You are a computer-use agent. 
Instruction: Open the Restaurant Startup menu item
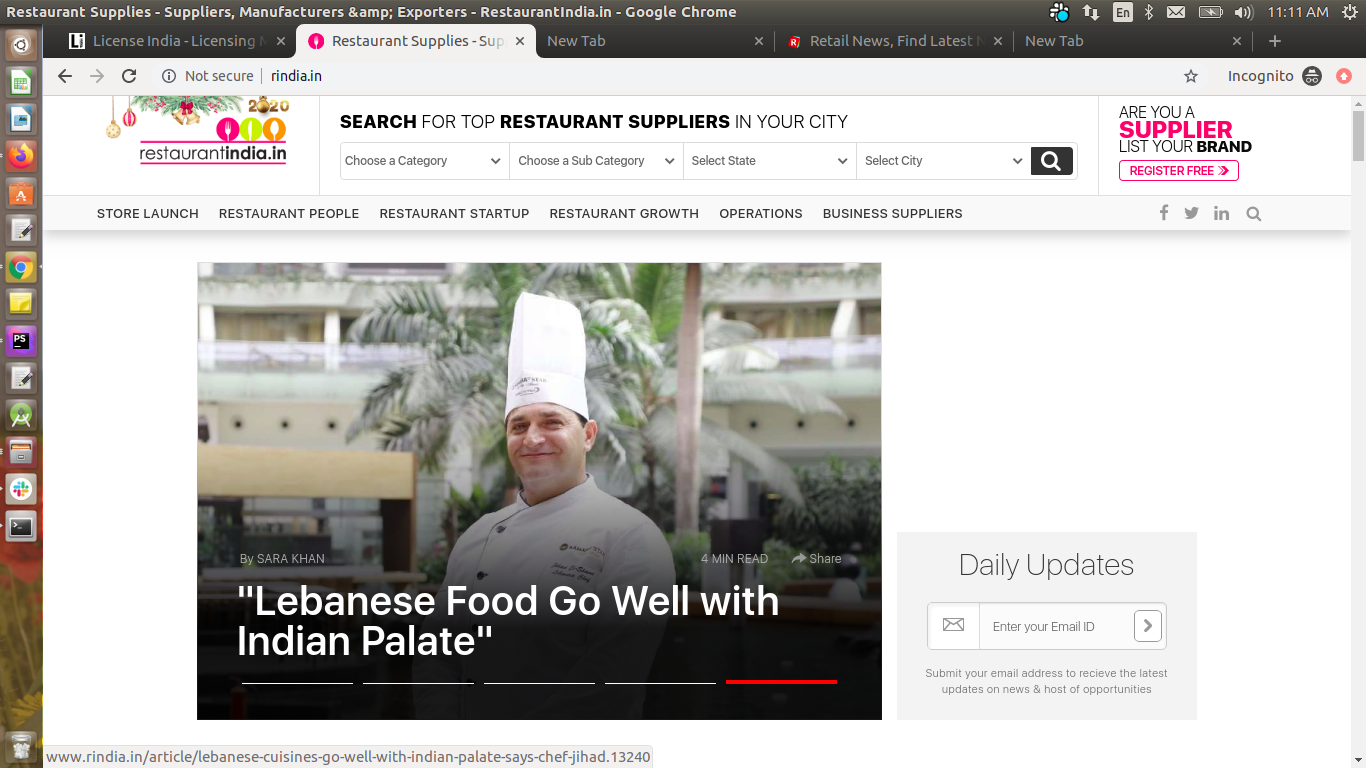pos(454,213)
